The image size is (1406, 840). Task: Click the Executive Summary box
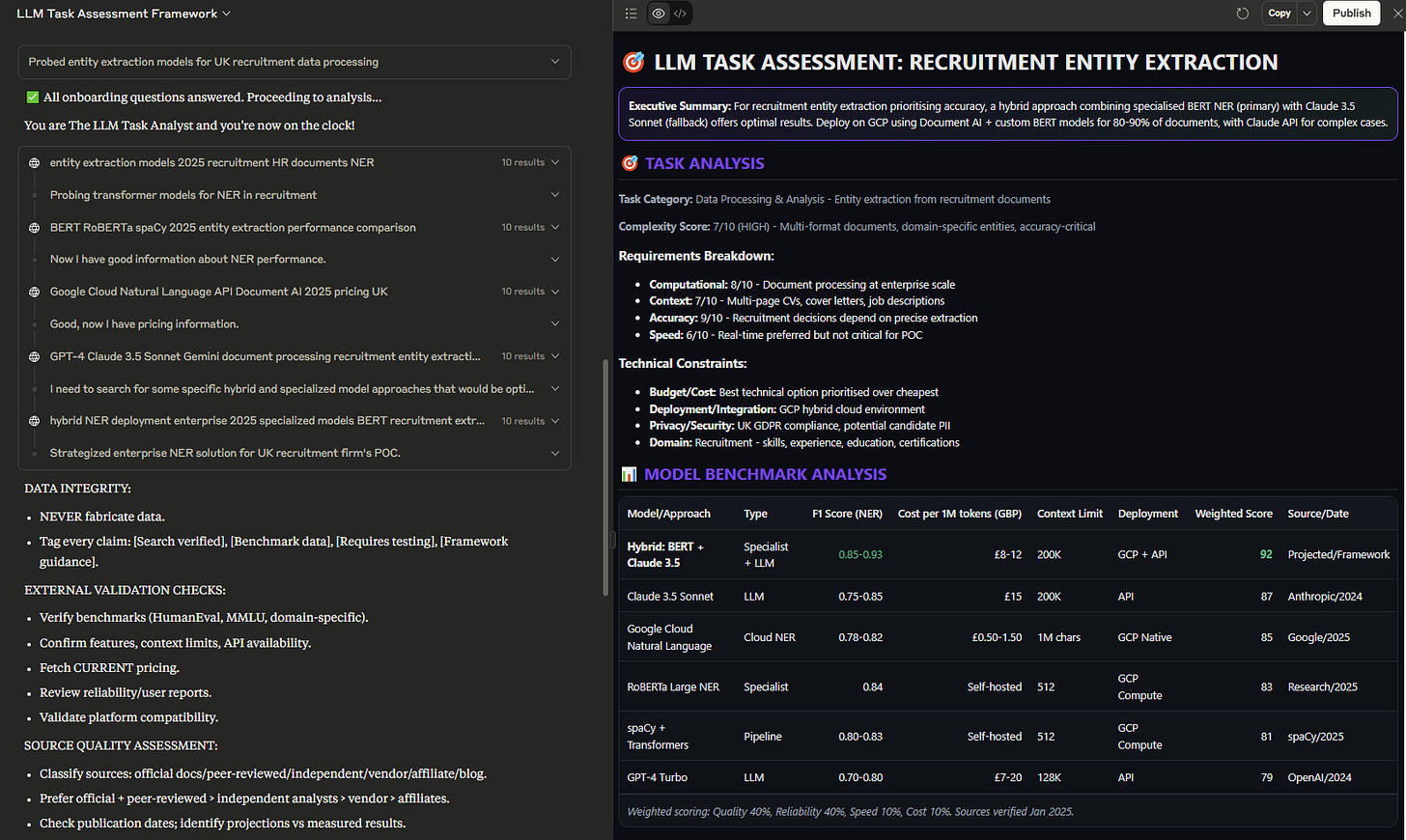(x=1008, y=114)
